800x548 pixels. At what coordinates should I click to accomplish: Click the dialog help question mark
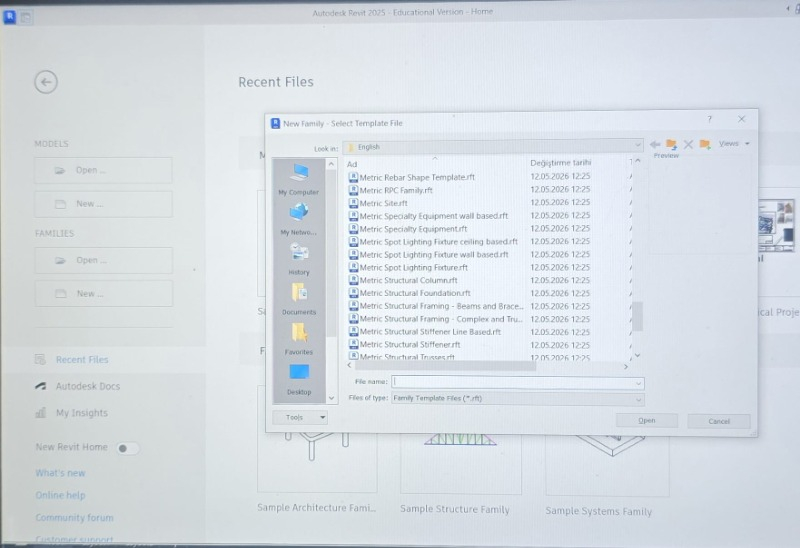[x=709, y=119]
